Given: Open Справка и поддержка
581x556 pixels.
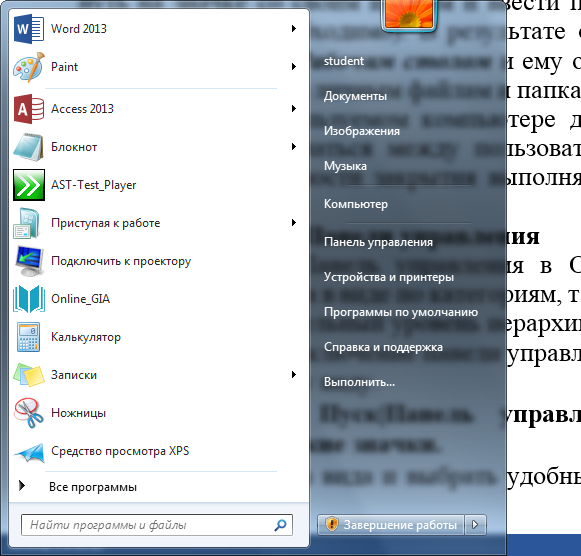Looking at the screenshot, I should tap(383, 347).
